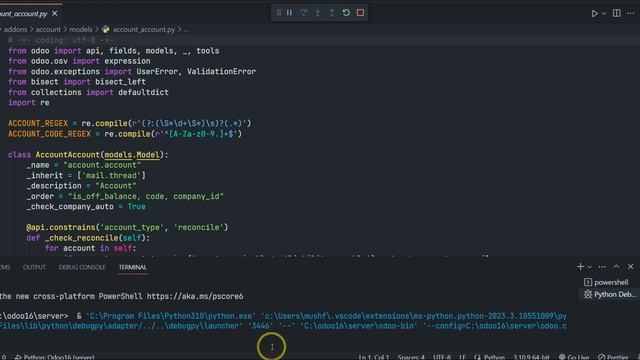Click the debug Step Over icon
The width and height of the screenshot is (640, 360).
pos(303,13)
